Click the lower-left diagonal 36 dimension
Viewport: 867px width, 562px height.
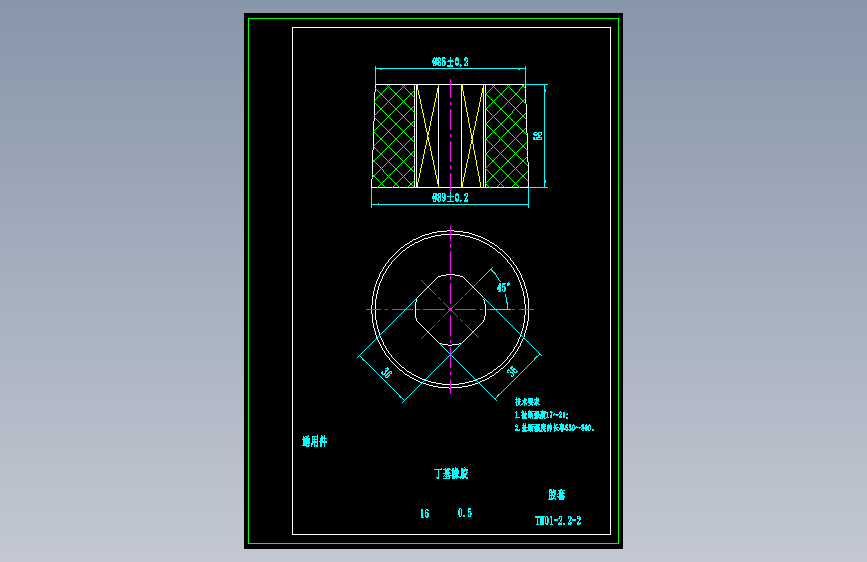tap(387, 373)
